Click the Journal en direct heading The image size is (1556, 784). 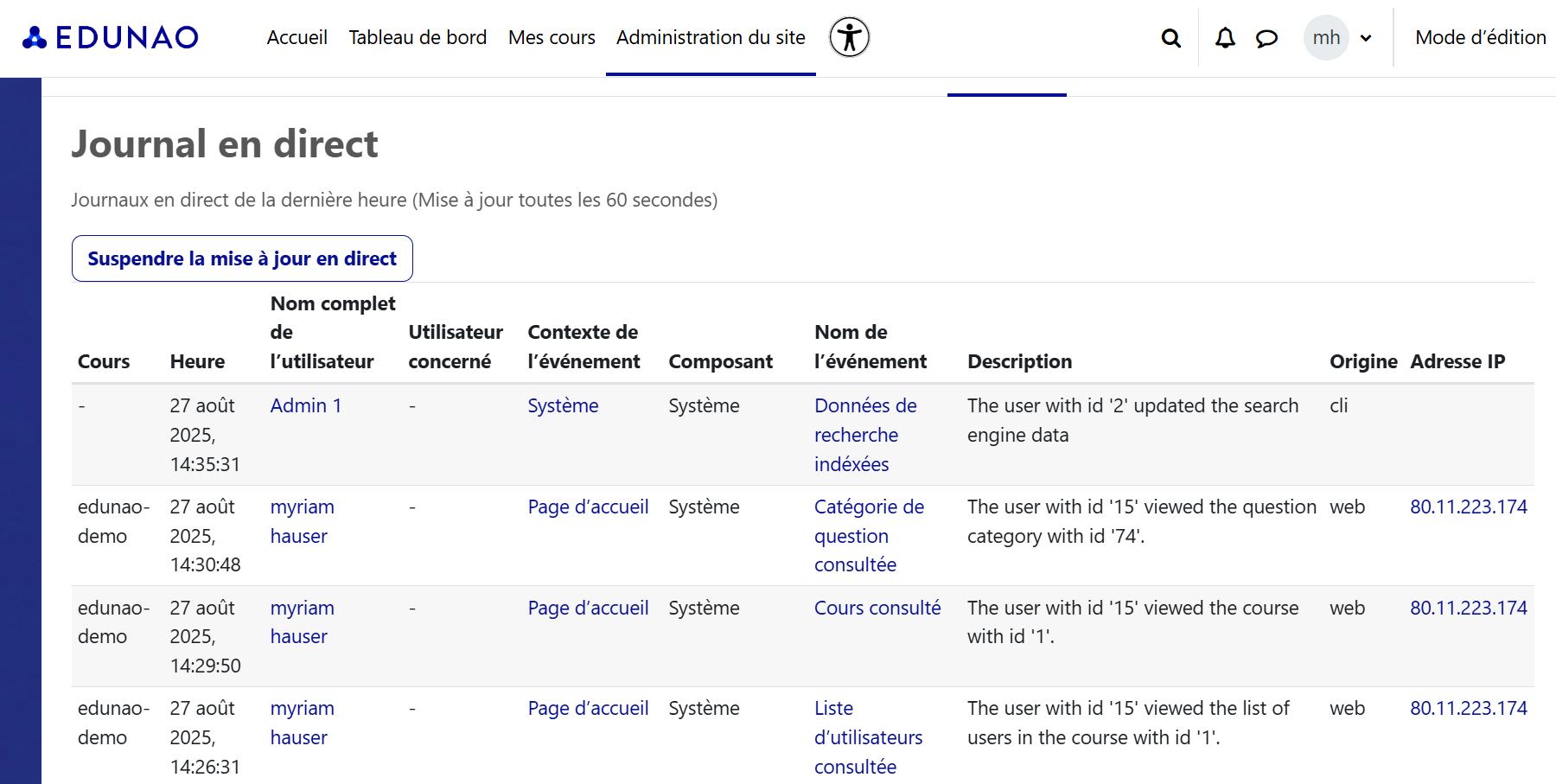pyautogui.click(x=225, y=143)
